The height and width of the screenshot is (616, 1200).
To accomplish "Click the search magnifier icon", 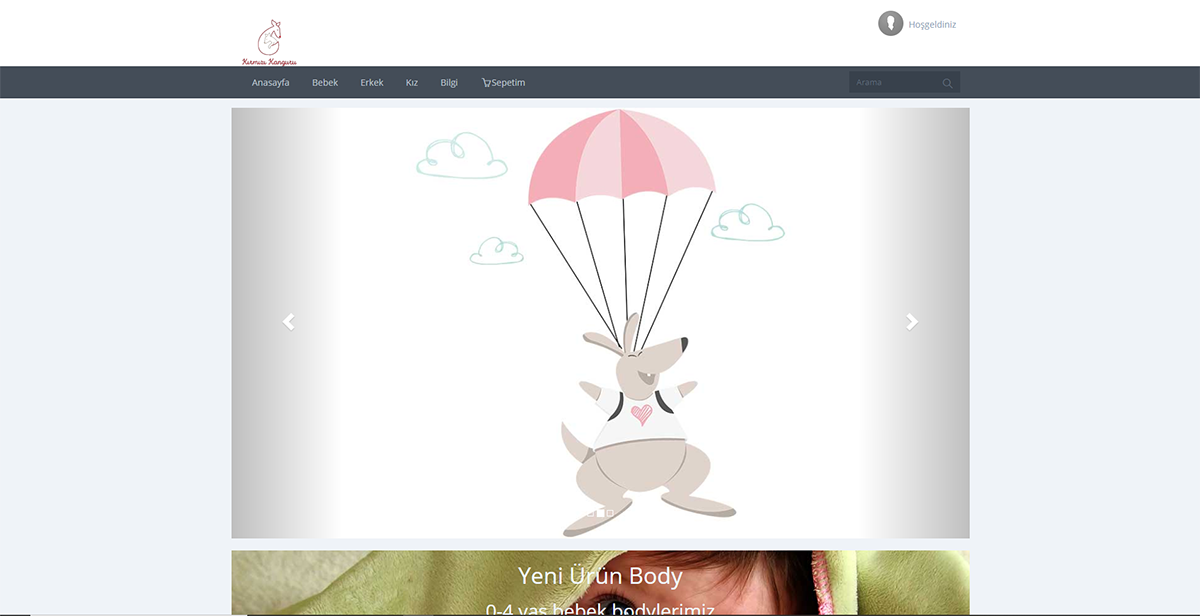I will (947, 83).
